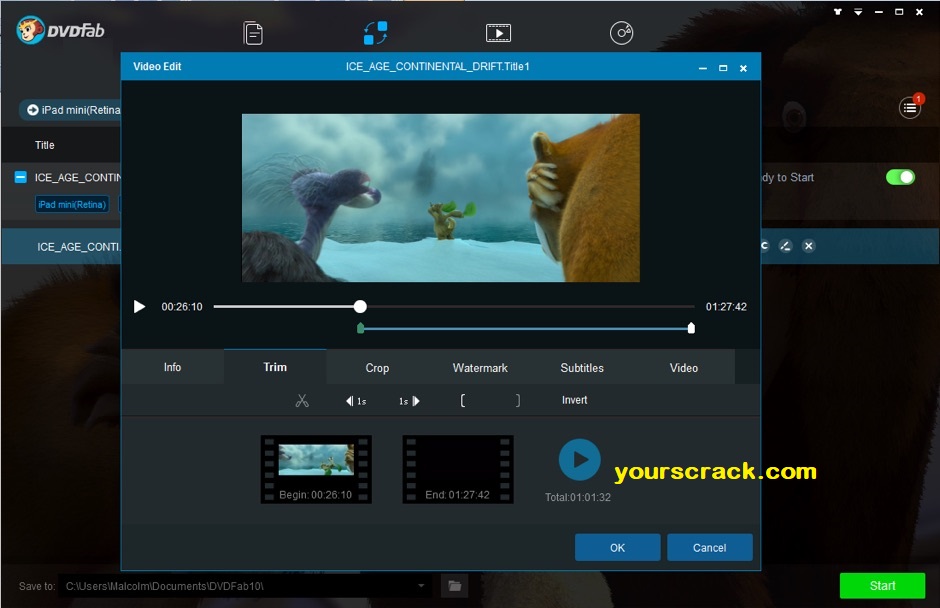Open the skin shirt icon in title bar
940x608 pixels.
tap(837, 12)
